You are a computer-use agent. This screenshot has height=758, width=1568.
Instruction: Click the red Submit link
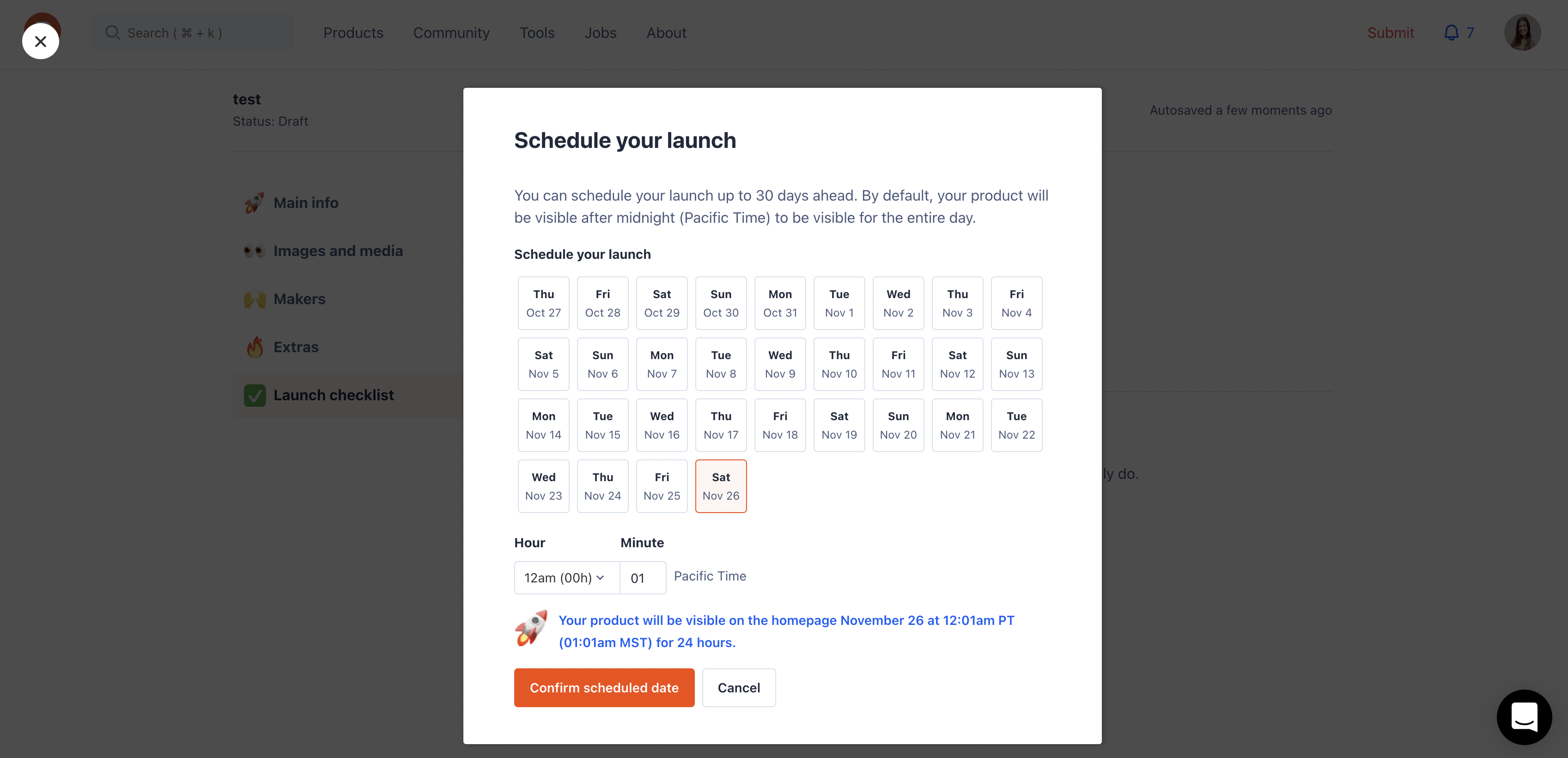(1391, 33)
